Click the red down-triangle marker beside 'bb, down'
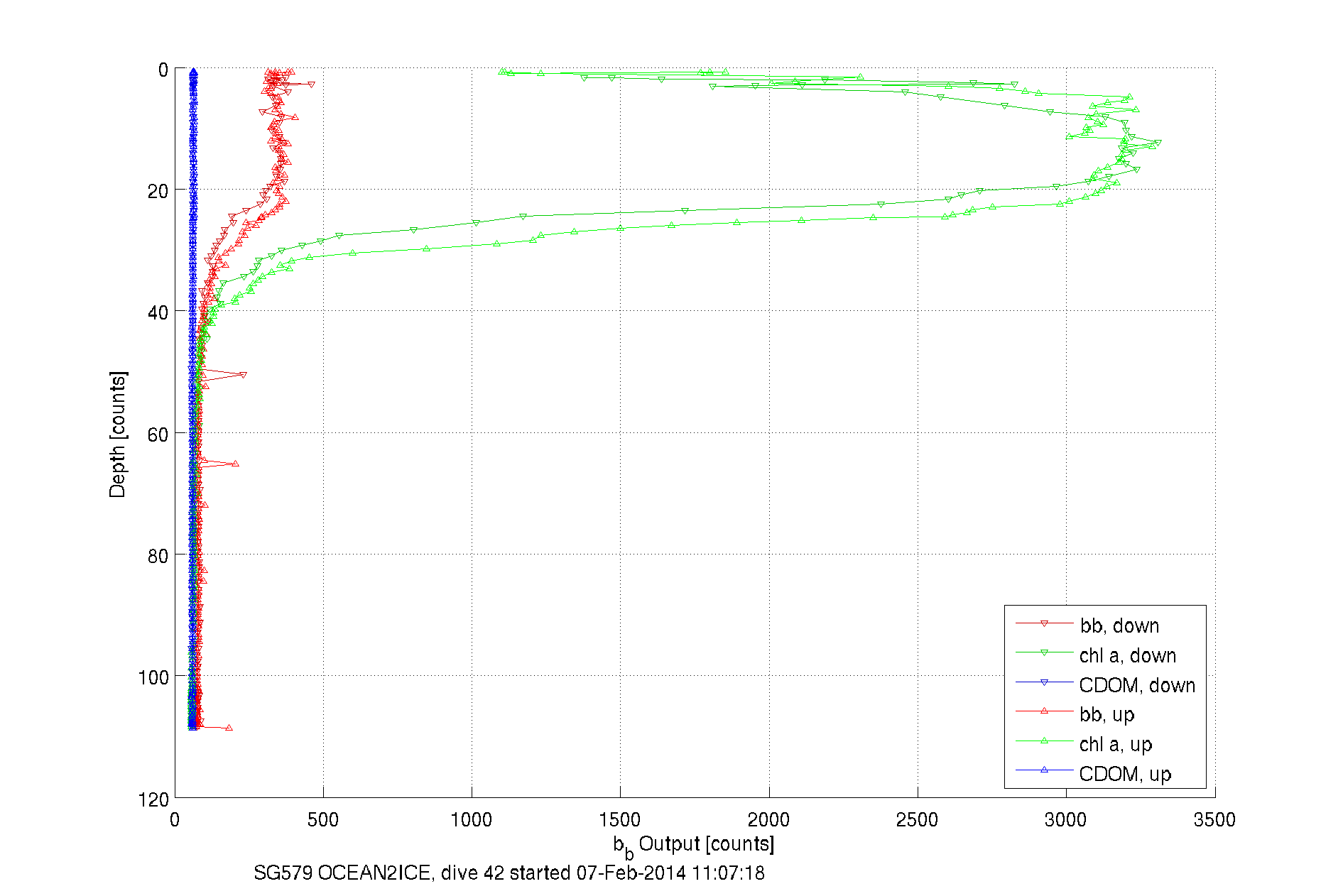The width and height of the screenshot is (1343, 896). (x=1044, y=623)
